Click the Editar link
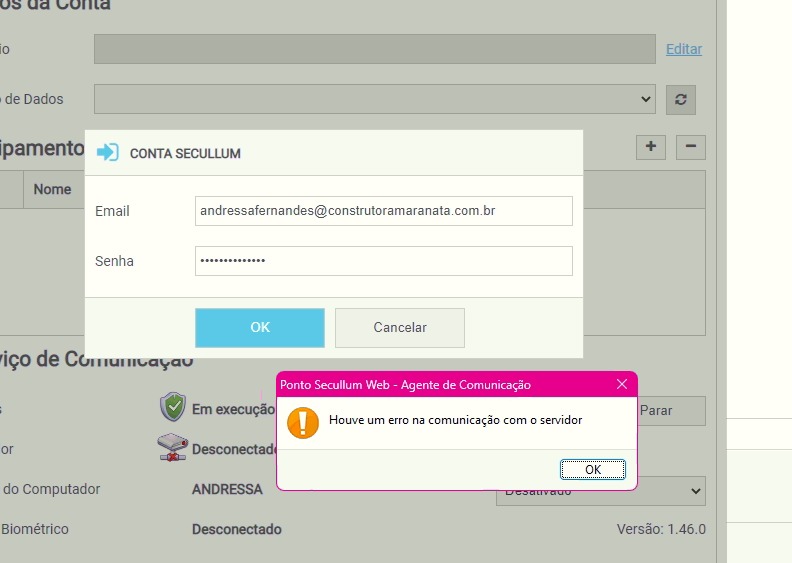792x563 pixels. coord(684,49)
